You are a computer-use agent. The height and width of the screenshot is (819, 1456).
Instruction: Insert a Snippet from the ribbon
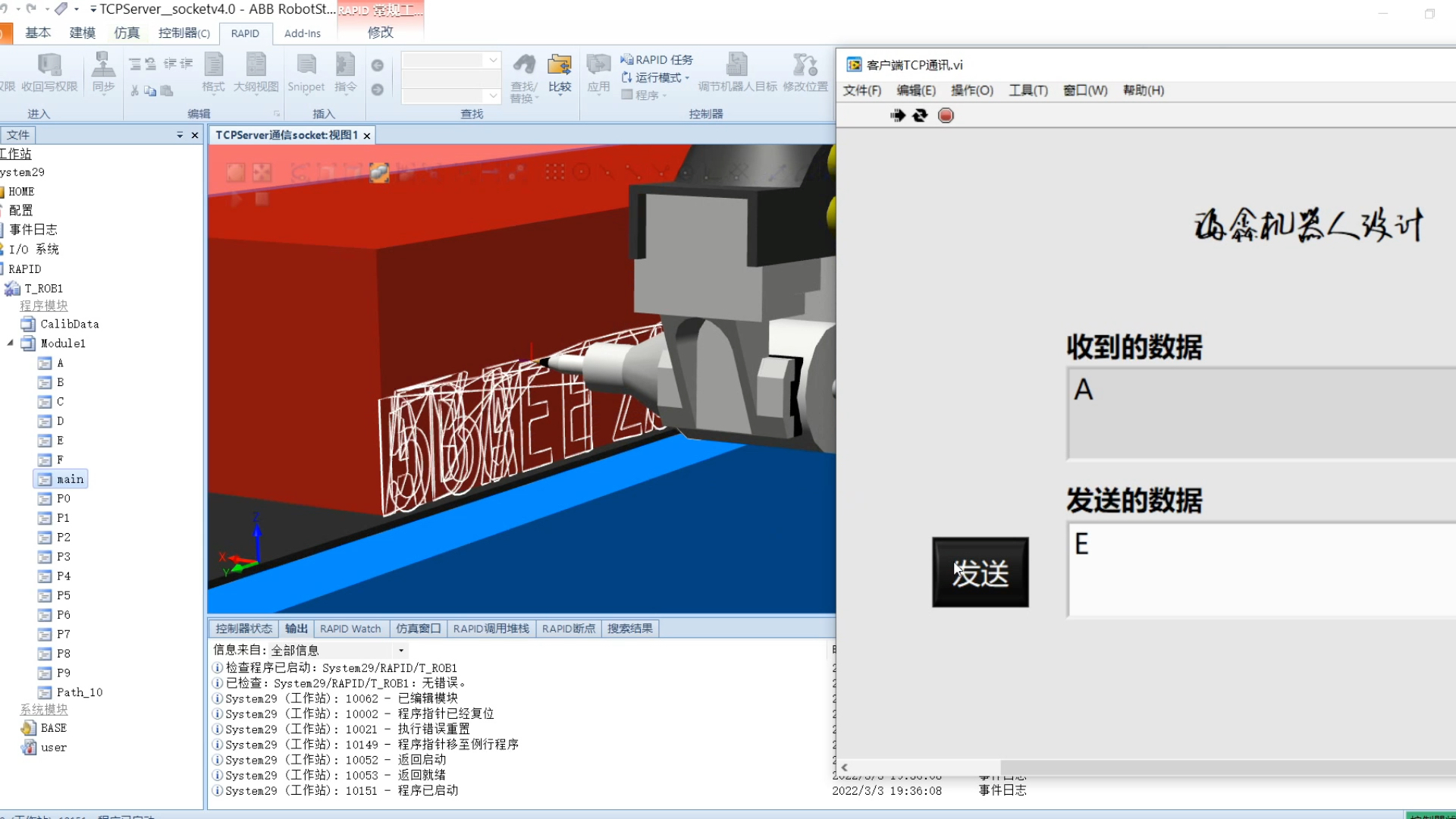(x=306, y=72)
